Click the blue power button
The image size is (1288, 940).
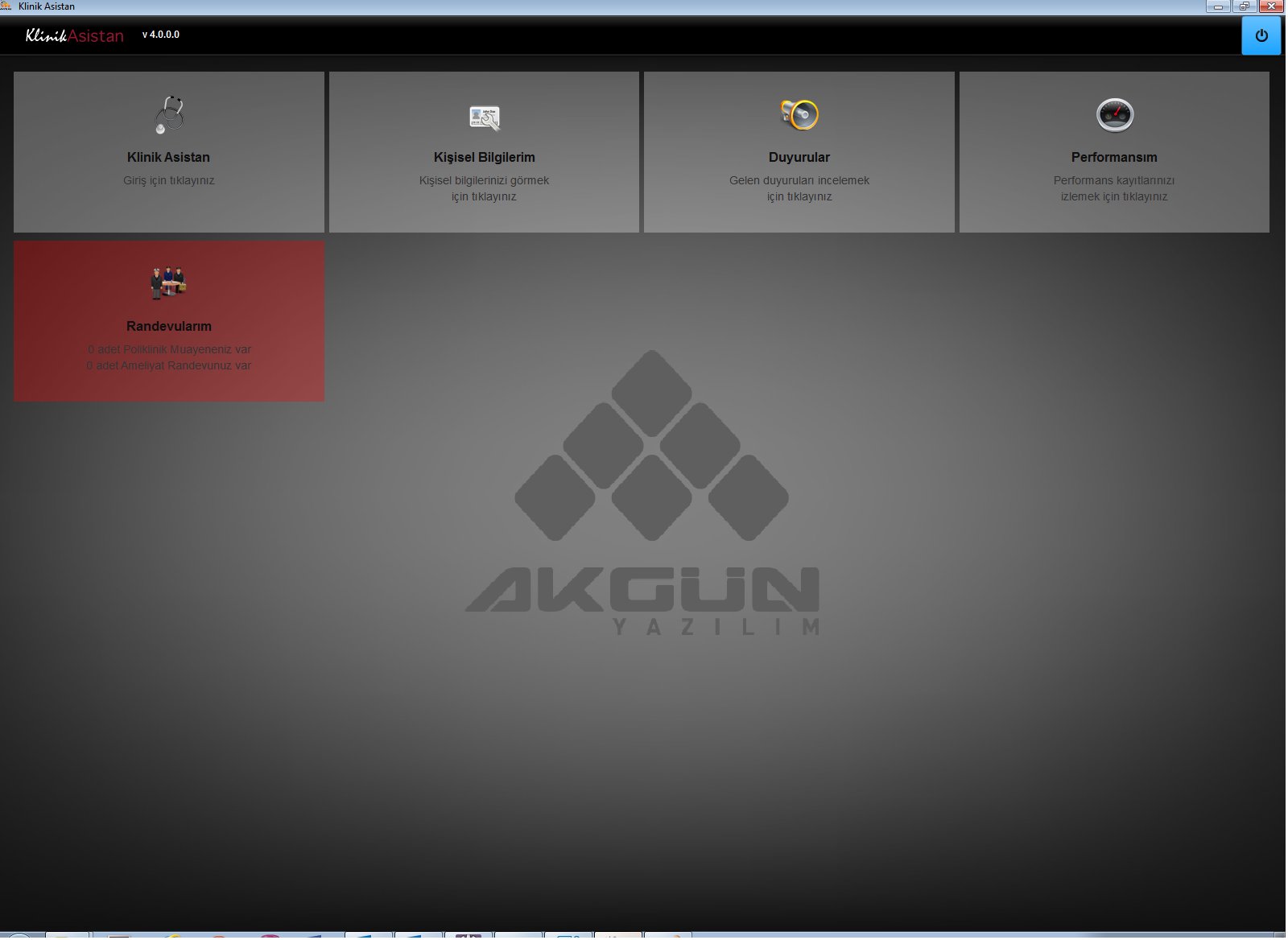point(1261,36)
